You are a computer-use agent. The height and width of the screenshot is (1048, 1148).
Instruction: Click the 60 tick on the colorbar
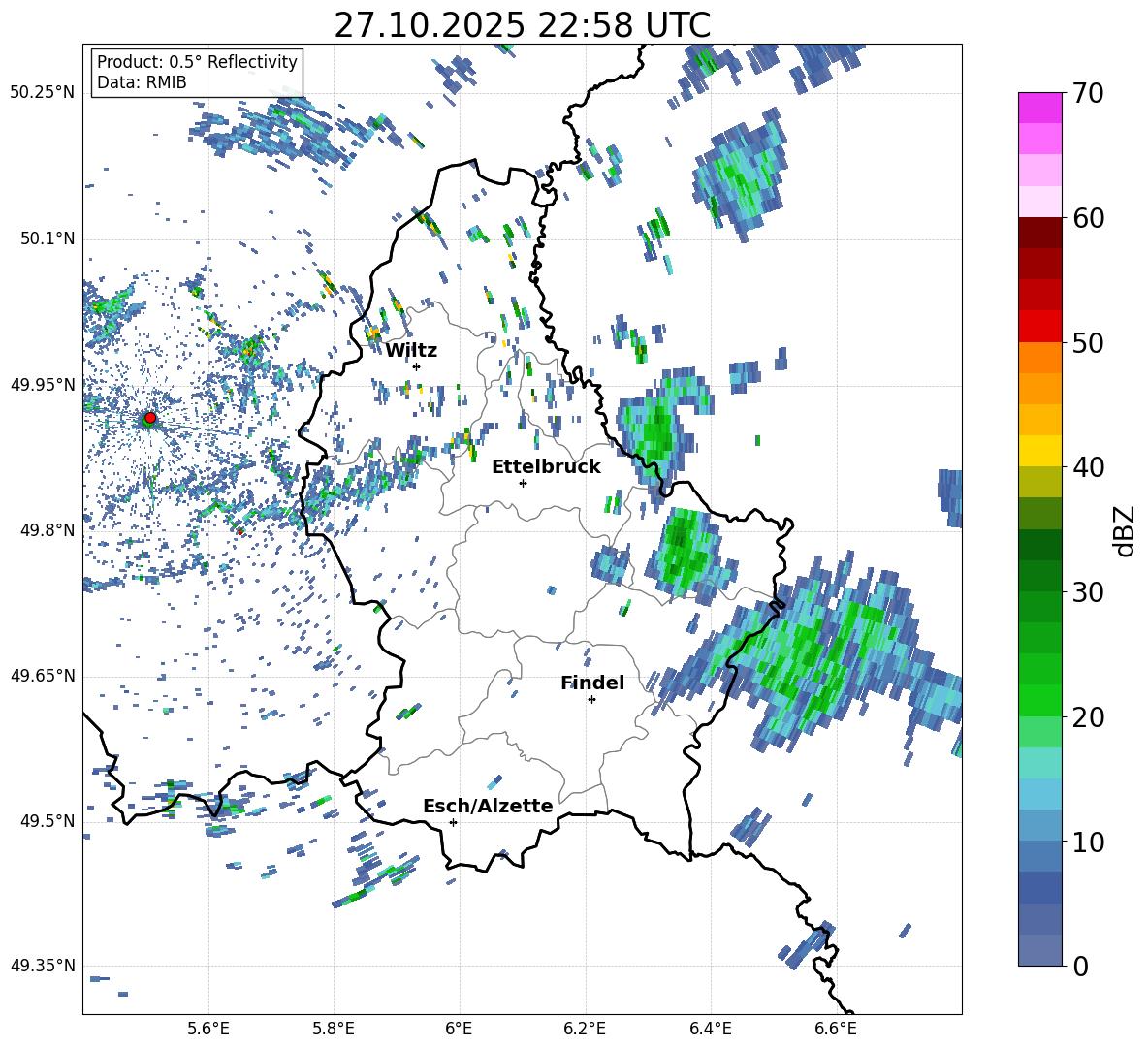(1088, 218)
